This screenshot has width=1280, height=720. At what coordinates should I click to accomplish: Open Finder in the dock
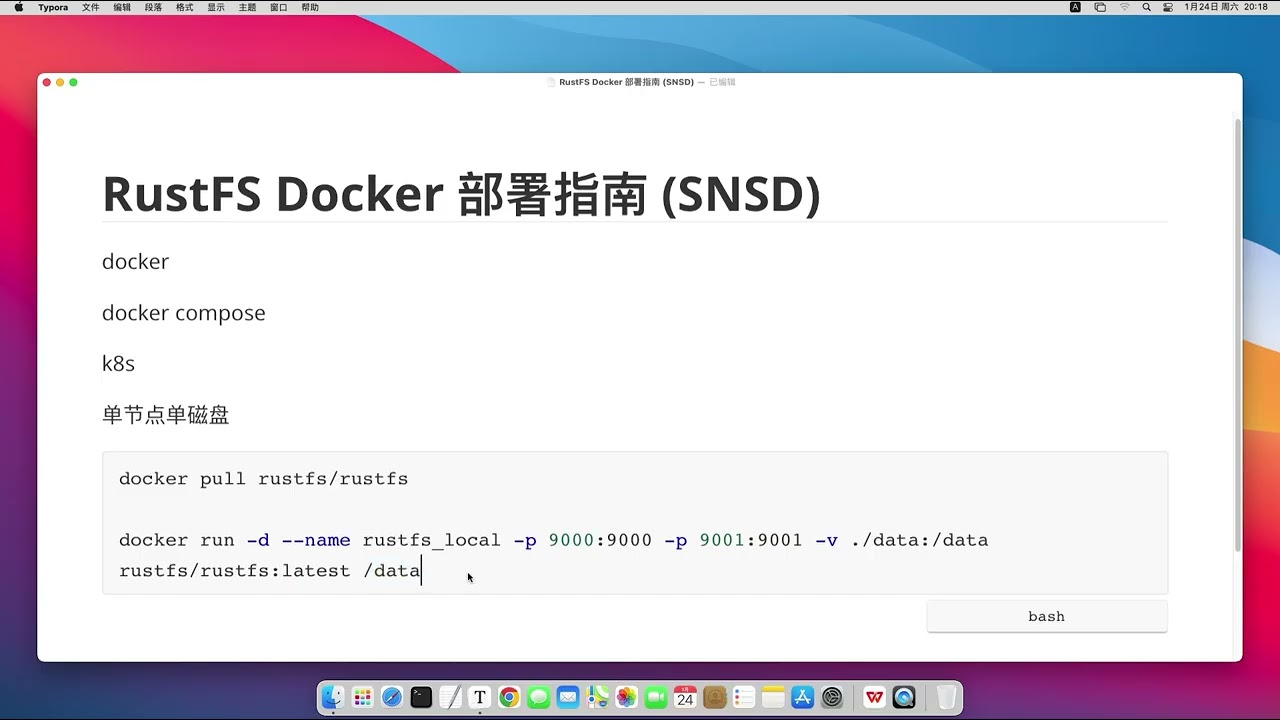[333, 697]
